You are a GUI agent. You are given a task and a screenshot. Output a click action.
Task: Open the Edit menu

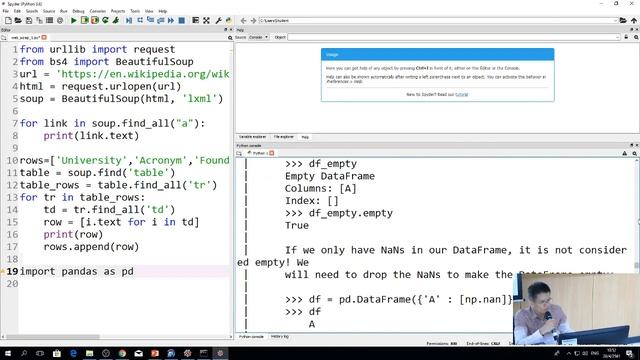tap(17, 11)
